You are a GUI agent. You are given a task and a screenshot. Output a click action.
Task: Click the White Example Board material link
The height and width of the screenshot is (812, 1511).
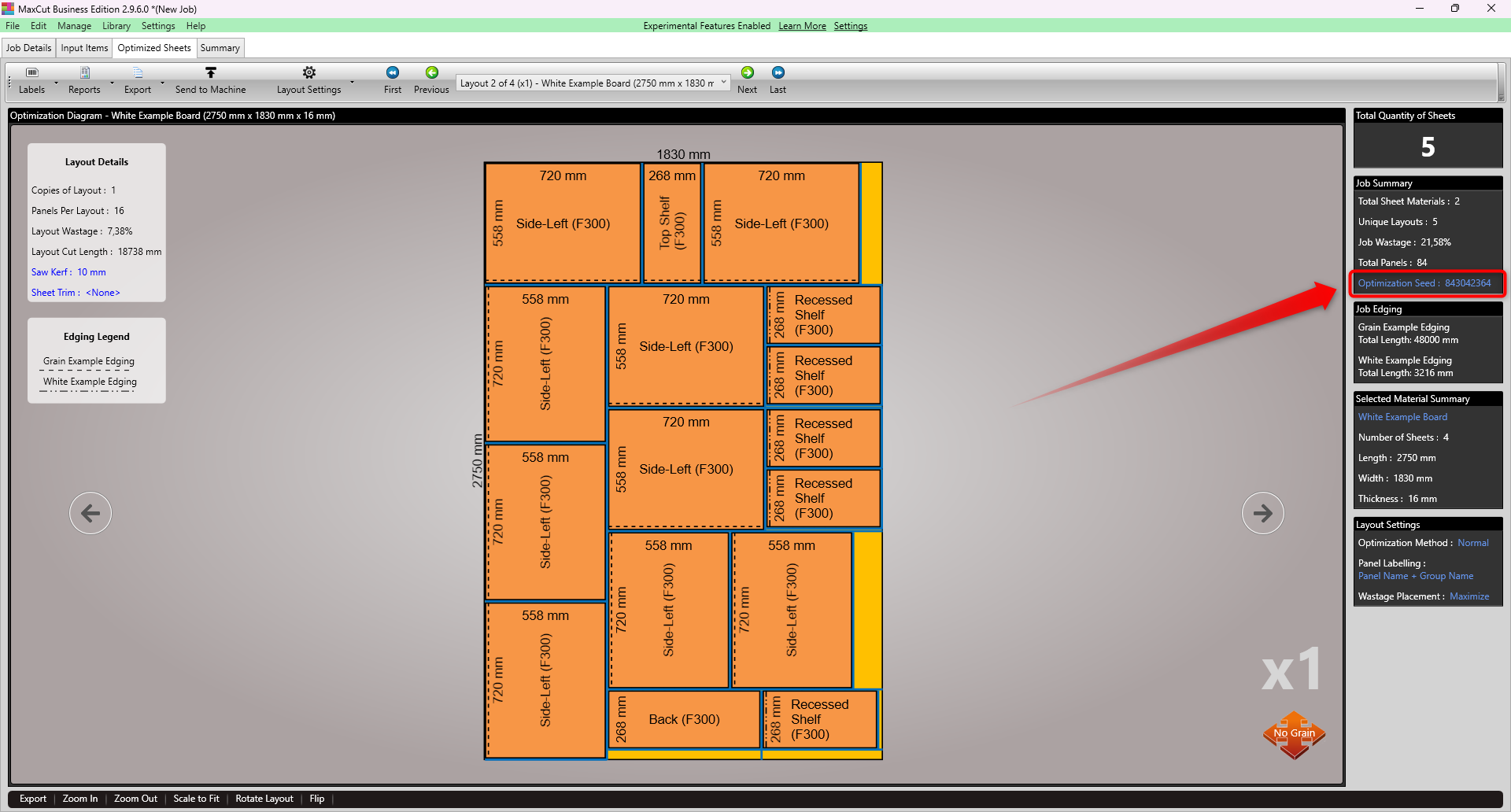click(x=1402, y=417)
